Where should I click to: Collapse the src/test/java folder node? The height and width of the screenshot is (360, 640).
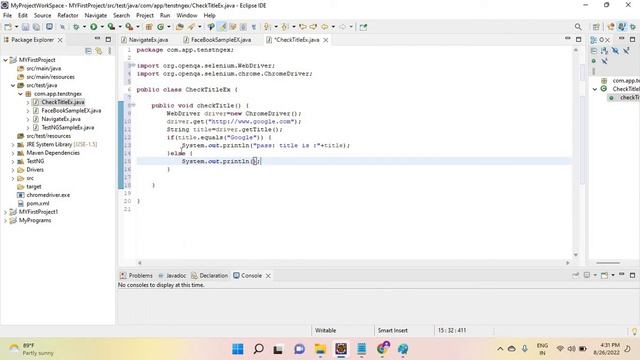point(13,85)
